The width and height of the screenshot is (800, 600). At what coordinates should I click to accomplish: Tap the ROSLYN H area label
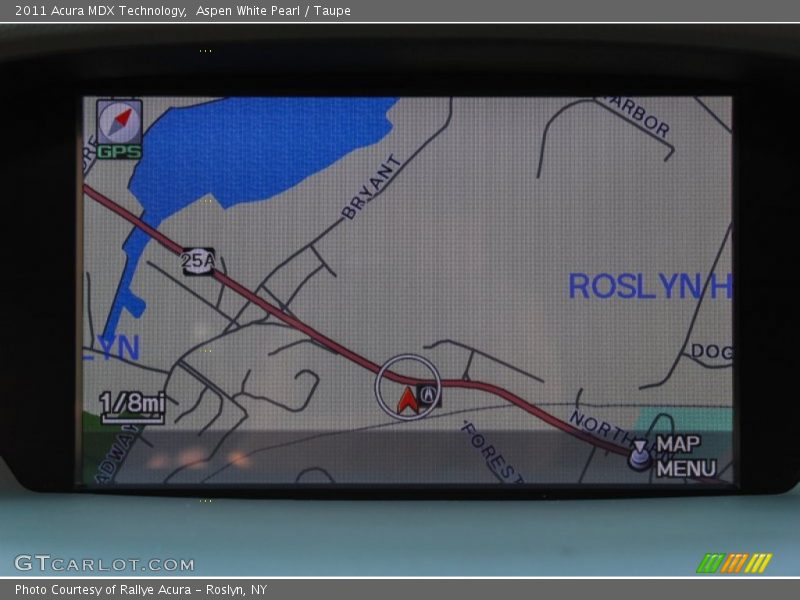tap(650, 286)
